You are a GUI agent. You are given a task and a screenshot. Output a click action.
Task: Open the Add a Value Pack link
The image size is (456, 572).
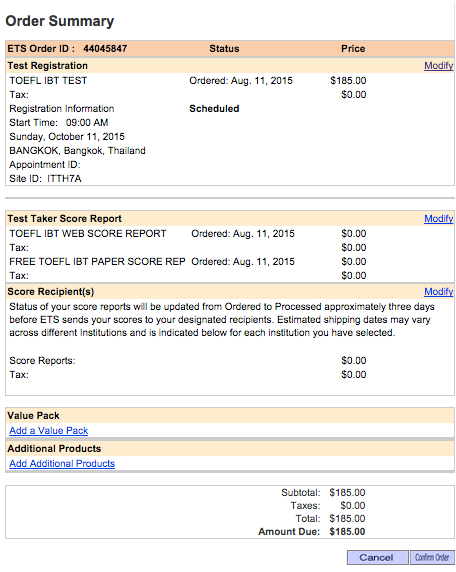tap(49, 430)
